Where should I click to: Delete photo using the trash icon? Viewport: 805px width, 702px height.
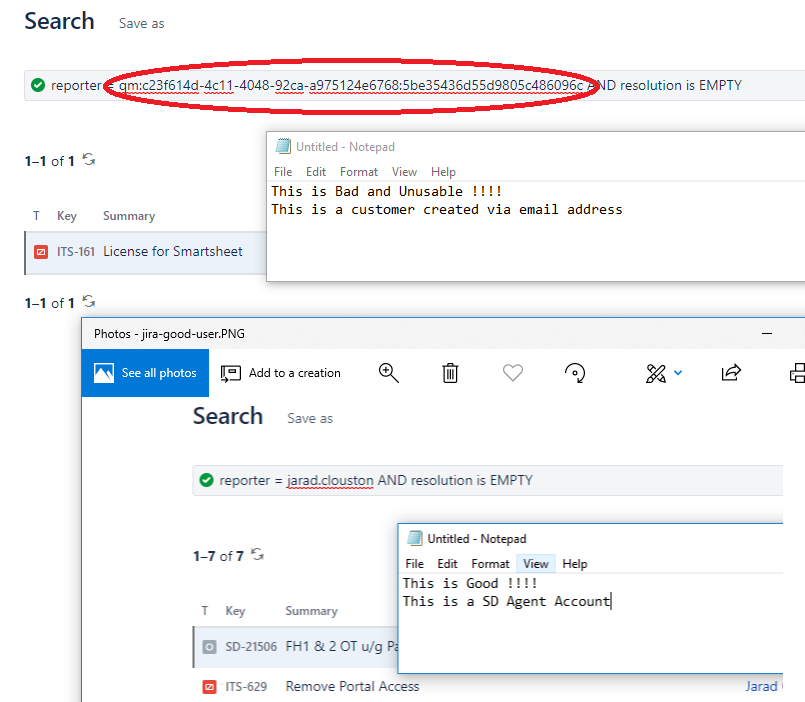tap(450, 373)
